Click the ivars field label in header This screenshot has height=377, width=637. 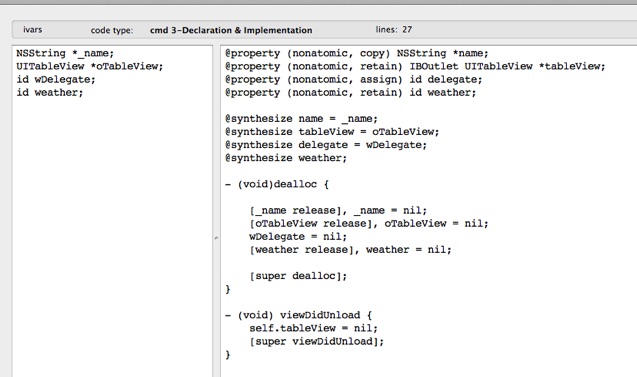tap(32, 30)
